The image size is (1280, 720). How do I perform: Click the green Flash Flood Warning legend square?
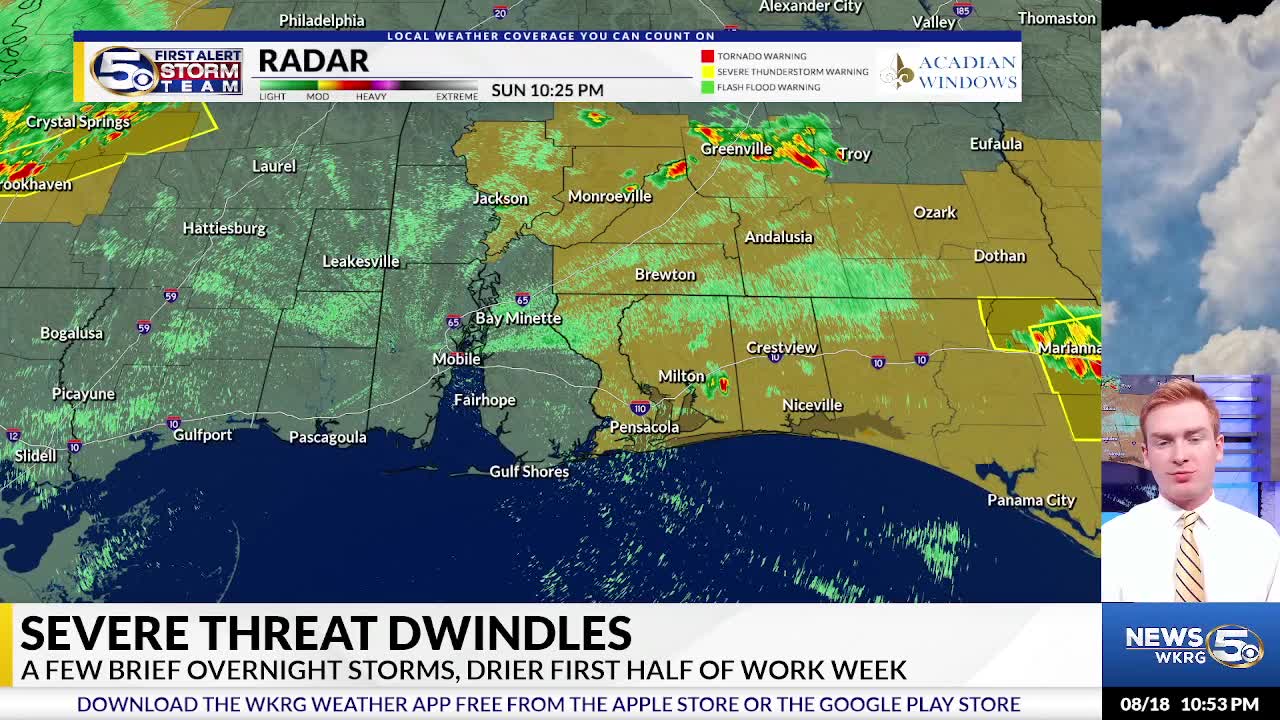click(x=707, y=87)
